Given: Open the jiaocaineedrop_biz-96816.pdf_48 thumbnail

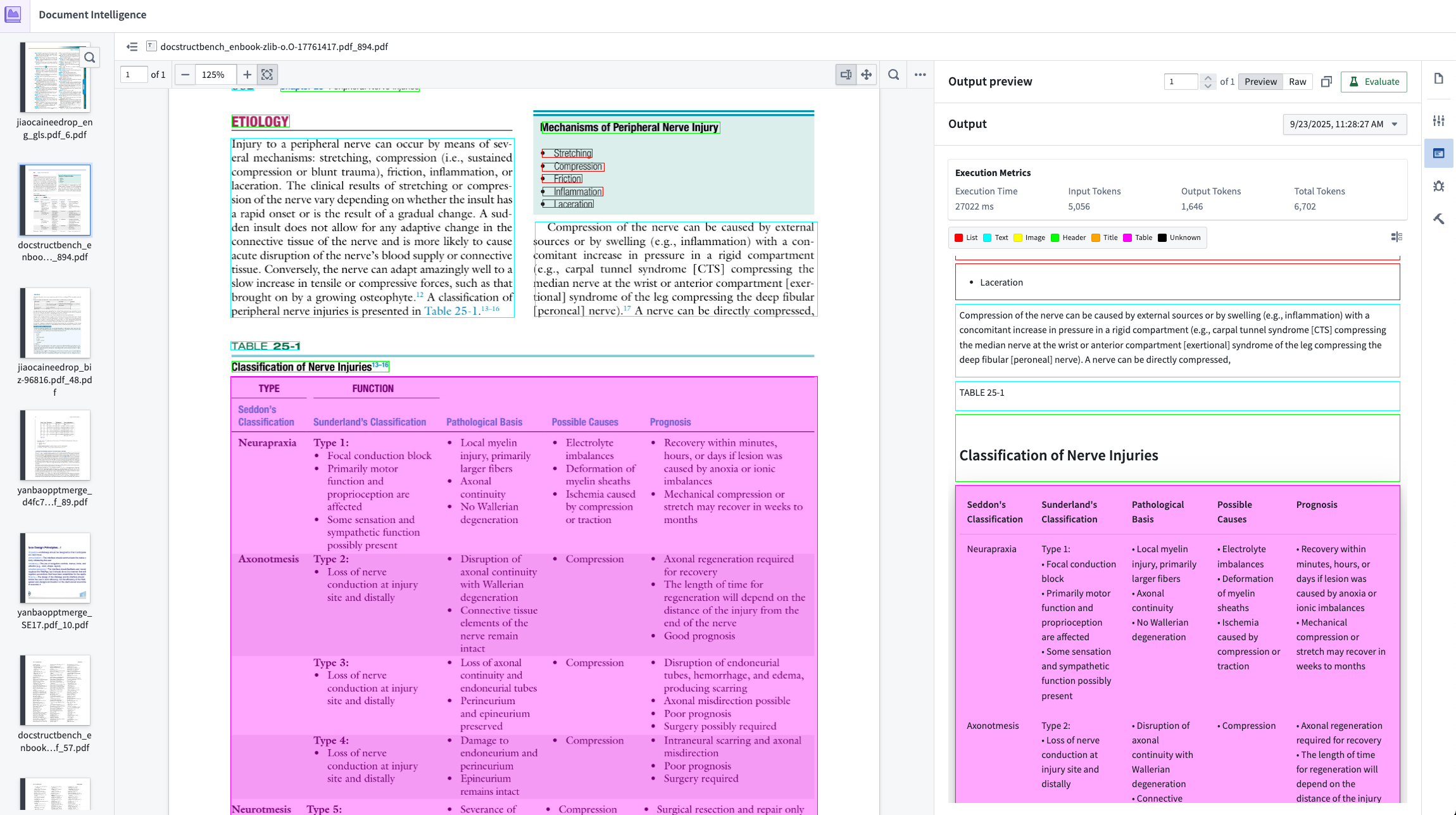Looking at the screenshot, I should [55, 323].
